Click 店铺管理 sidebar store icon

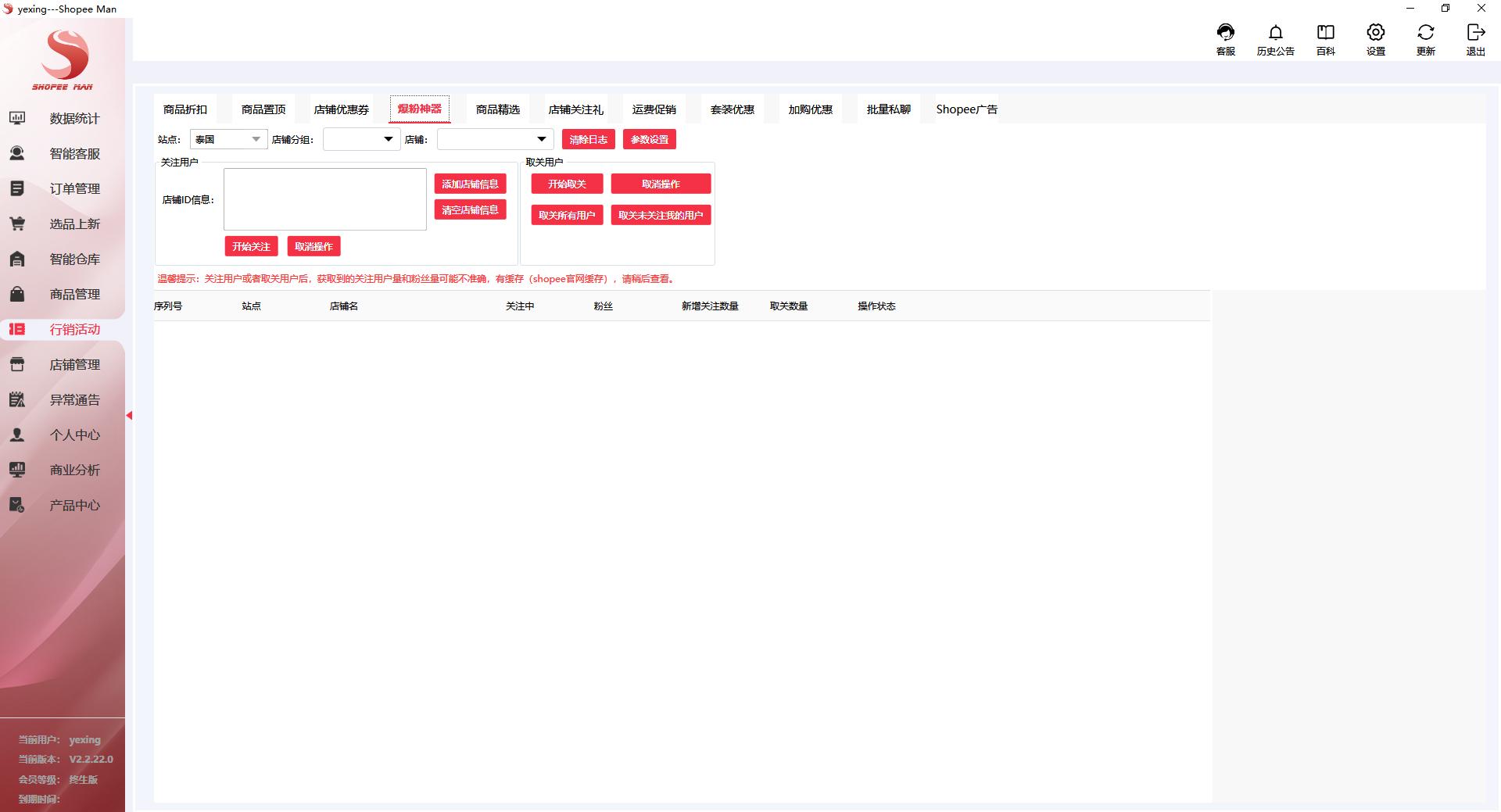pyautogui.click(x=17, y=364)
